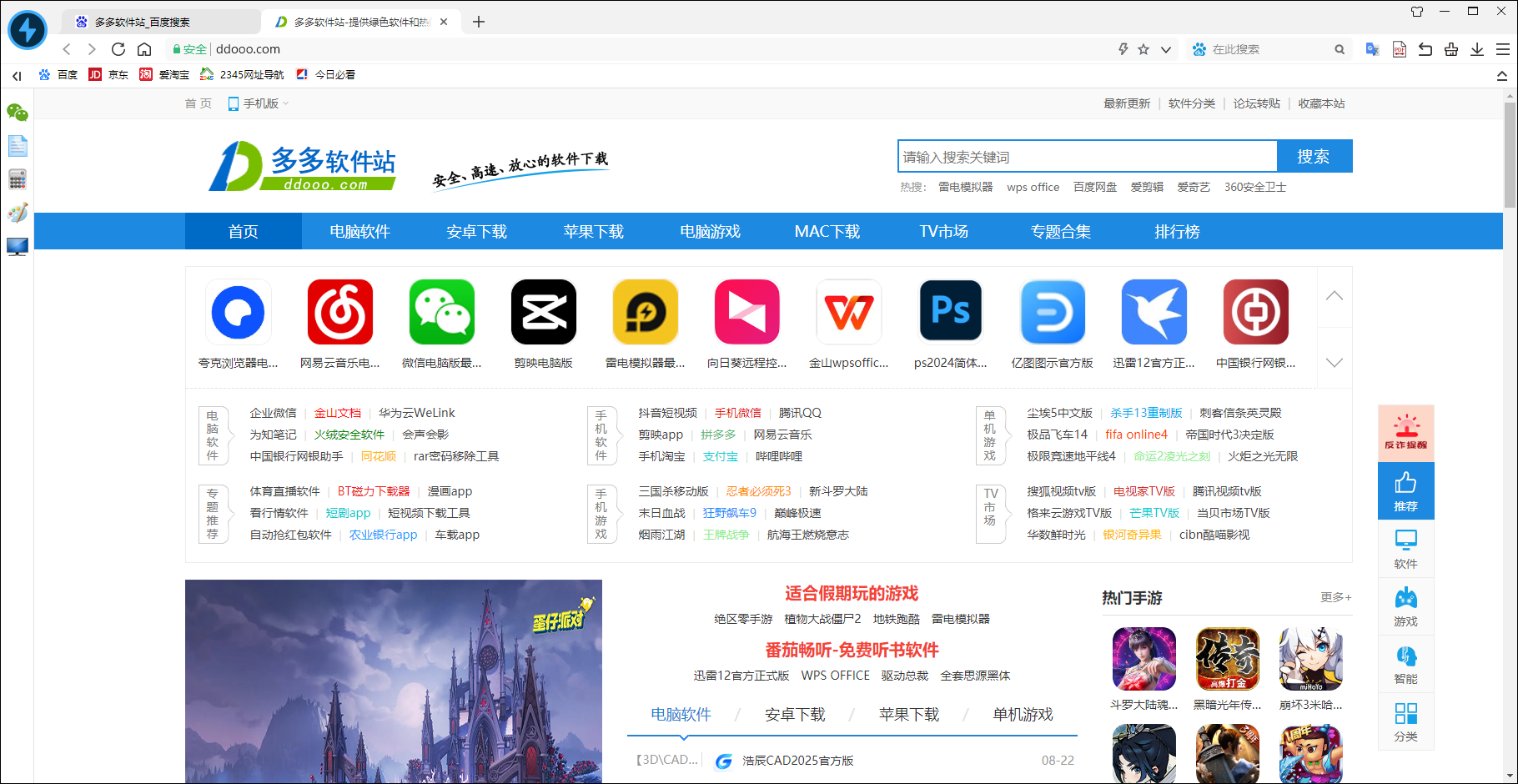This screenshot has height=784, width=1518.
Task: Collapse the left sidebar panel arrow
Action: point(17,75)
